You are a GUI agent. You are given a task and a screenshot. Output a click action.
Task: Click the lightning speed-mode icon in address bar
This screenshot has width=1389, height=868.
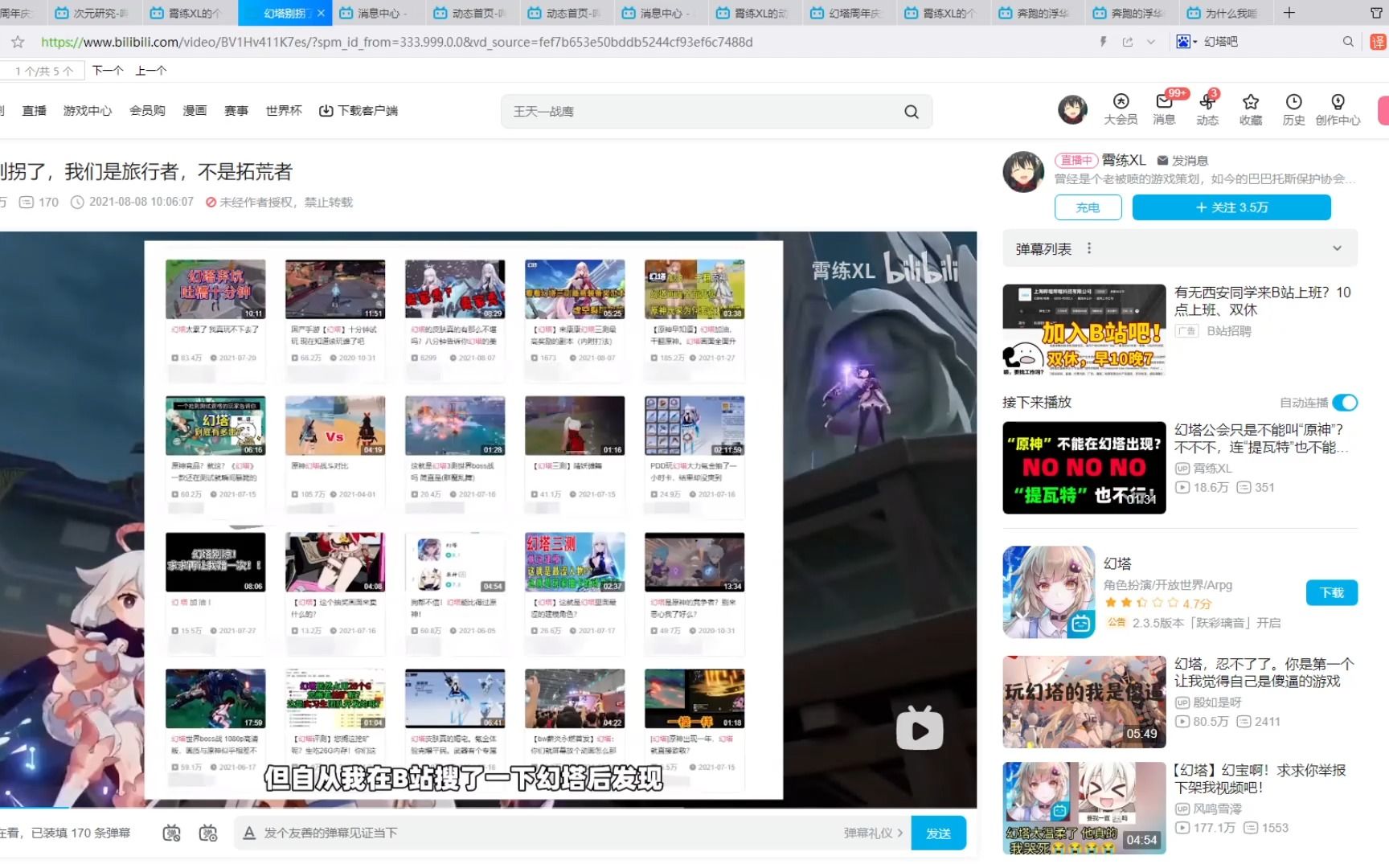1103,42
